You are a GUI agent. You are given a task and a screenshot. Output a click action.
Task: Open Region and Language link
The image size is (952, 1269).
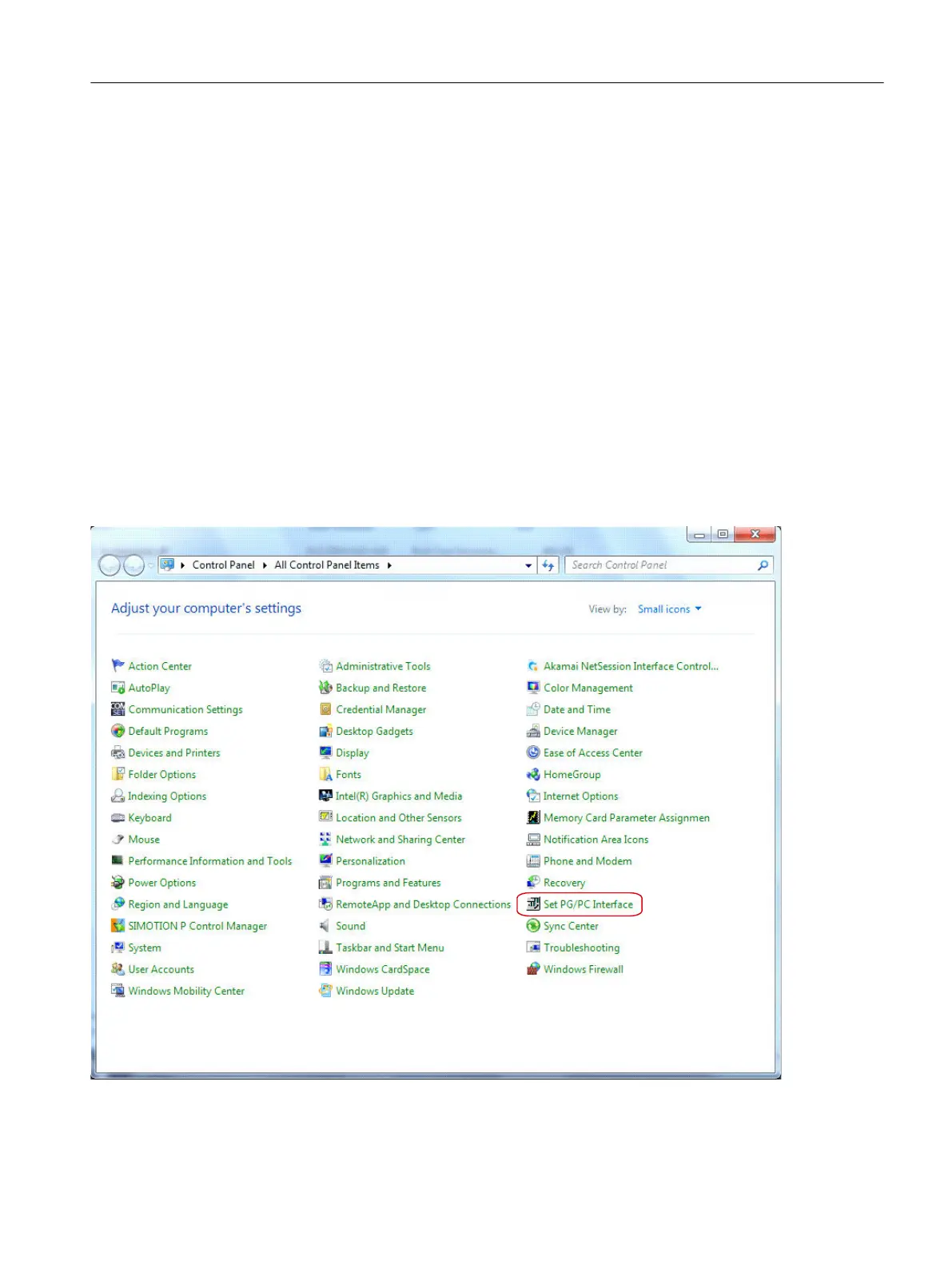point(178,904)
